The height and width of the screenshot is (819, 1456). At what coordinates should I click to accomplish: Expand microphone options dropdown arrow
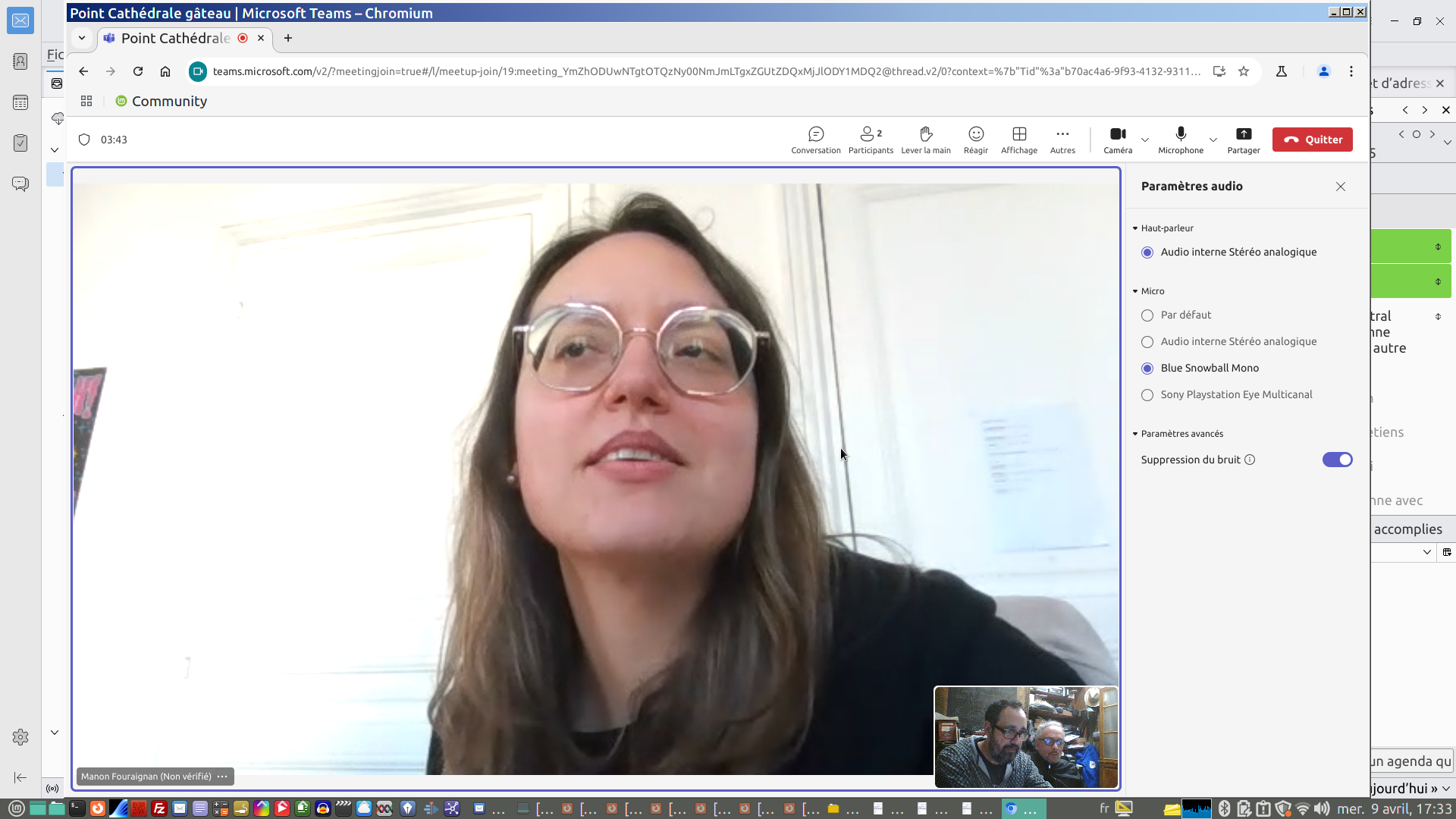pyautogui.click(x=1213, y=140)
